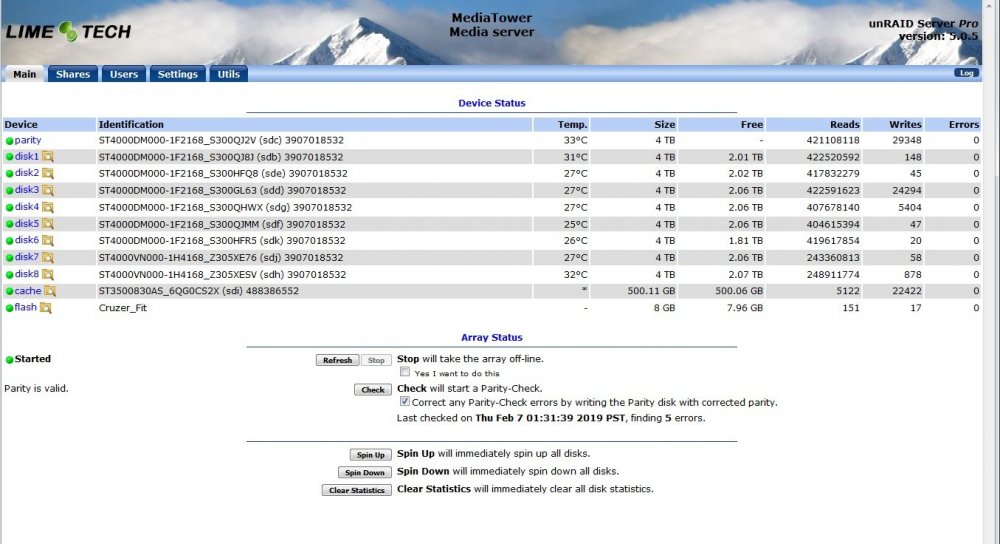1000x544 pixels.
Task: Click green status ball for disk2
Action: (10, 173)
